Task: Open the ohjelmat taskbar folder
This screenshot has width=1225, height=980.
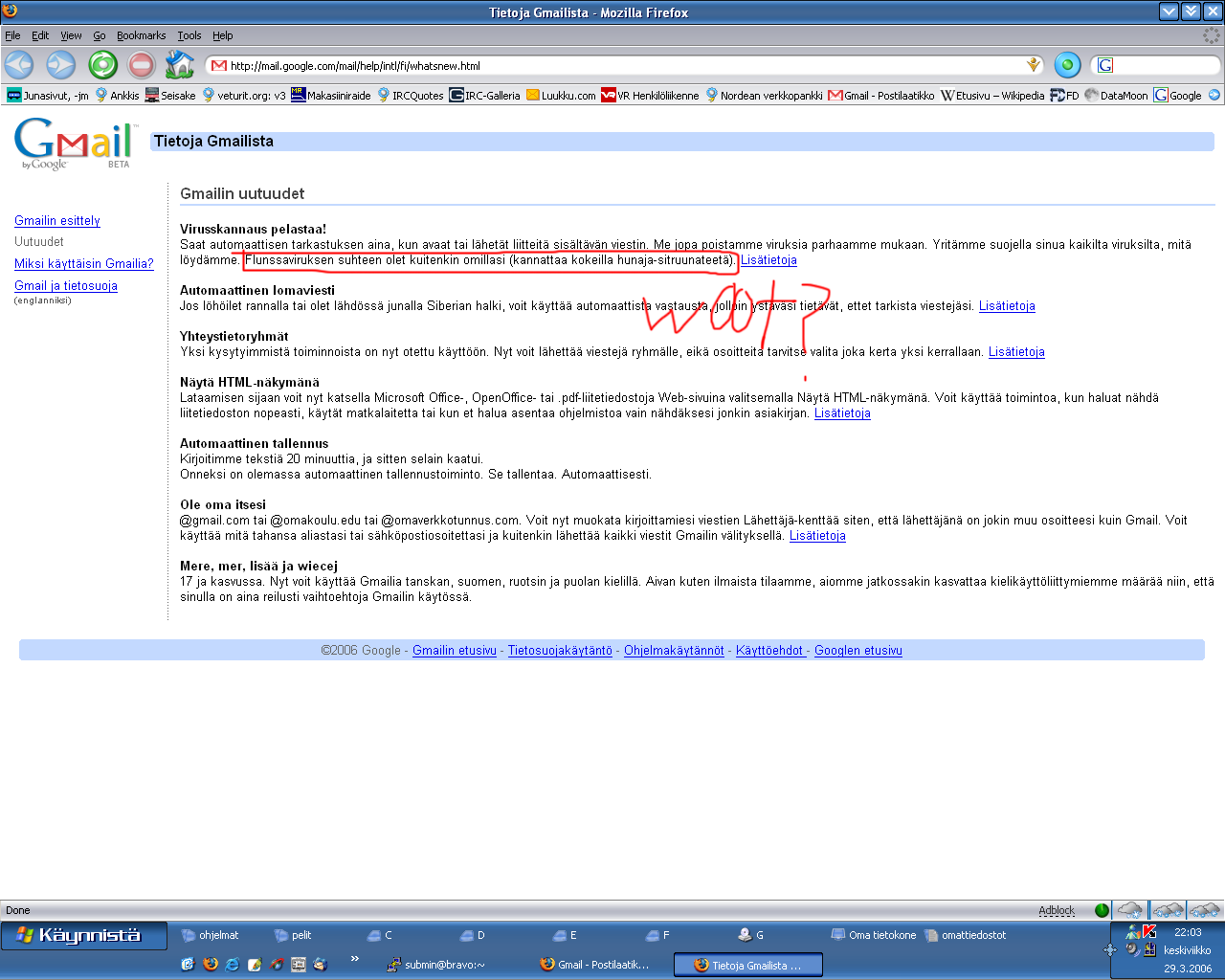Action: pos(211,935)
